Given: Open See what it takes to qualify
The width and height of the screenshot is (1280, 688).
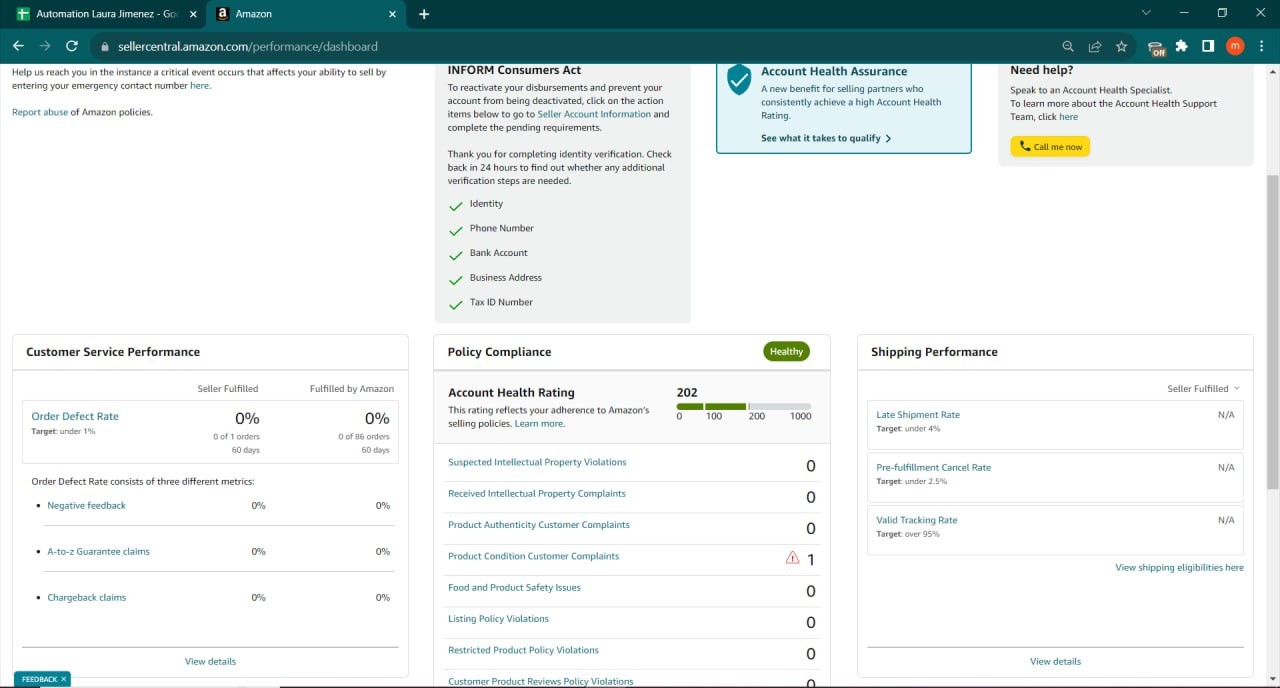Looking at the screenshot, I should (826, 138).
